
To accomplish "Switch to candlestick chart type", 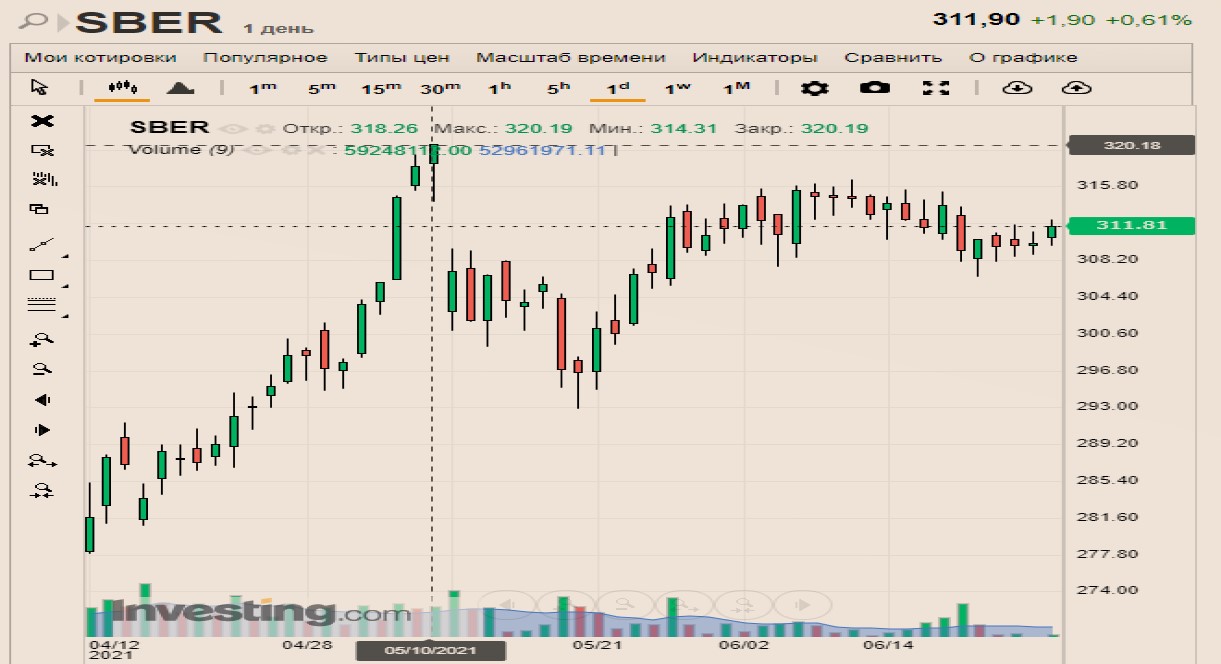I will [x=122, y=87].
